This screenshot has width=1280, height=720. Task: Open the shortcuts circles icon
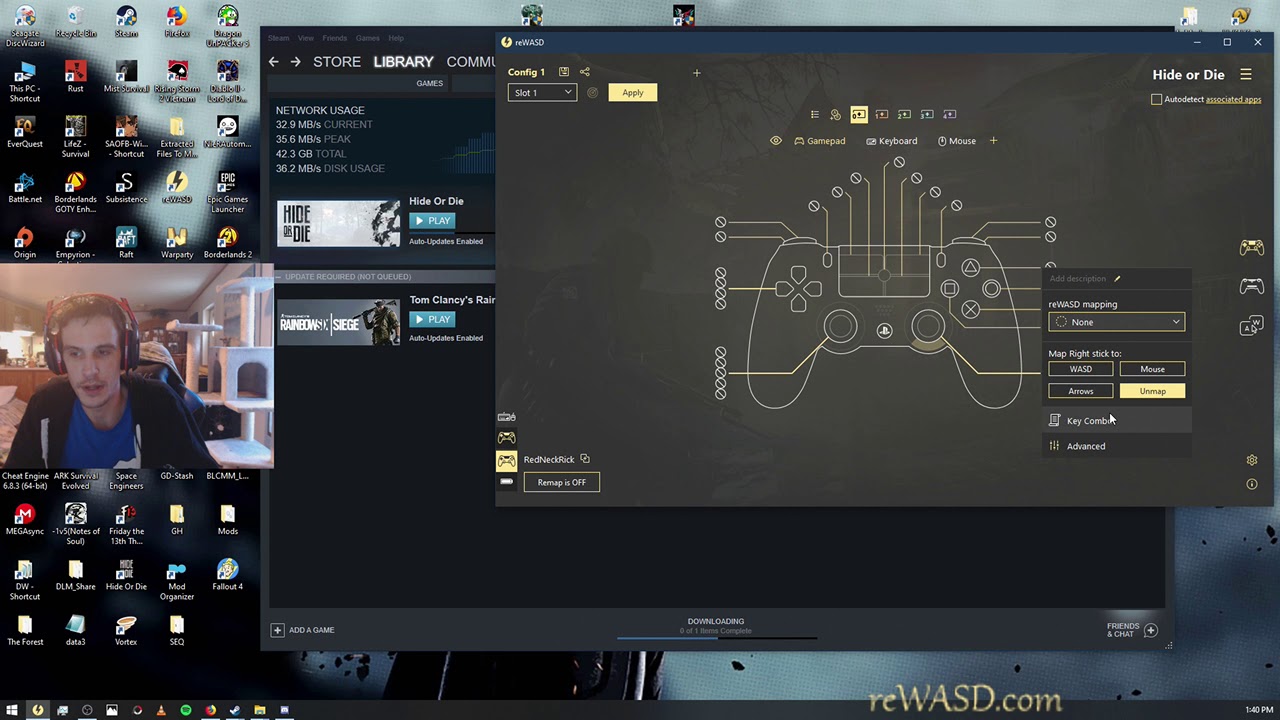(x=836, y=114)
